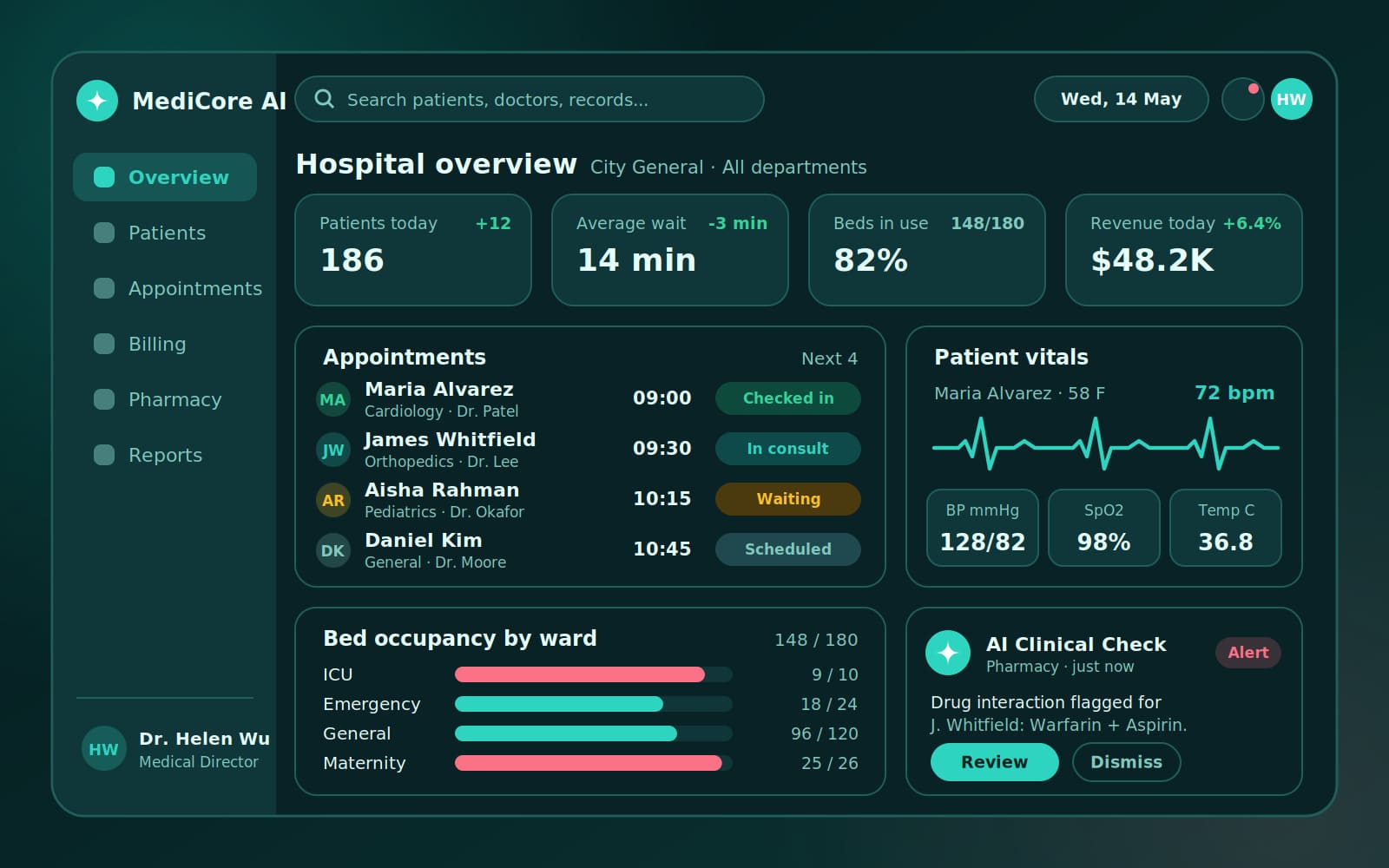The height and width of the screenshot is (868, 1389).
Task: Select Overview in the sidebar
Action: 165,177
